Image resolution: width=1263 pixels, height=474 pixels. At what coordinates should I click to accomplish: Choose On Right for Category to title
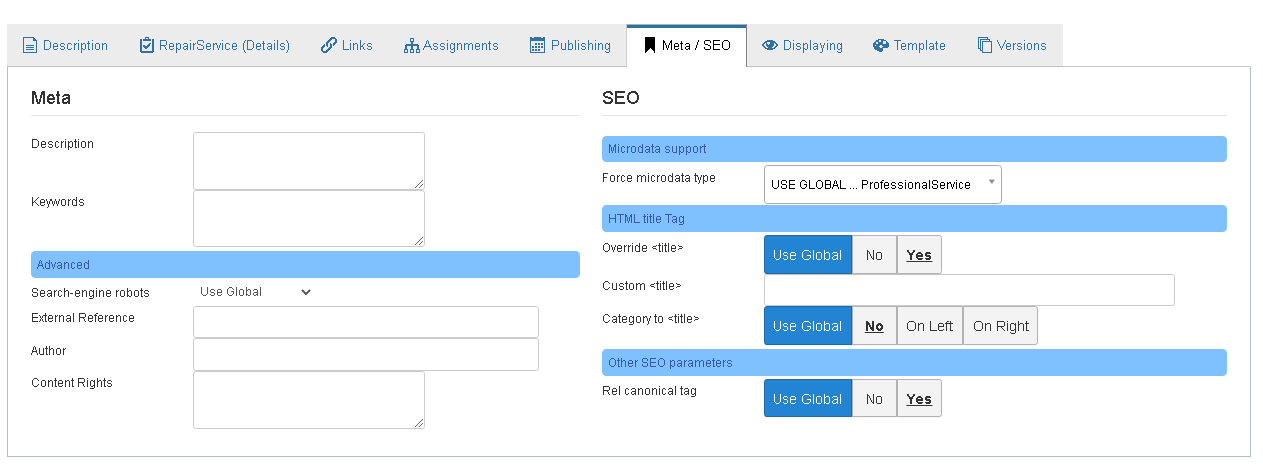(1001, 326)
